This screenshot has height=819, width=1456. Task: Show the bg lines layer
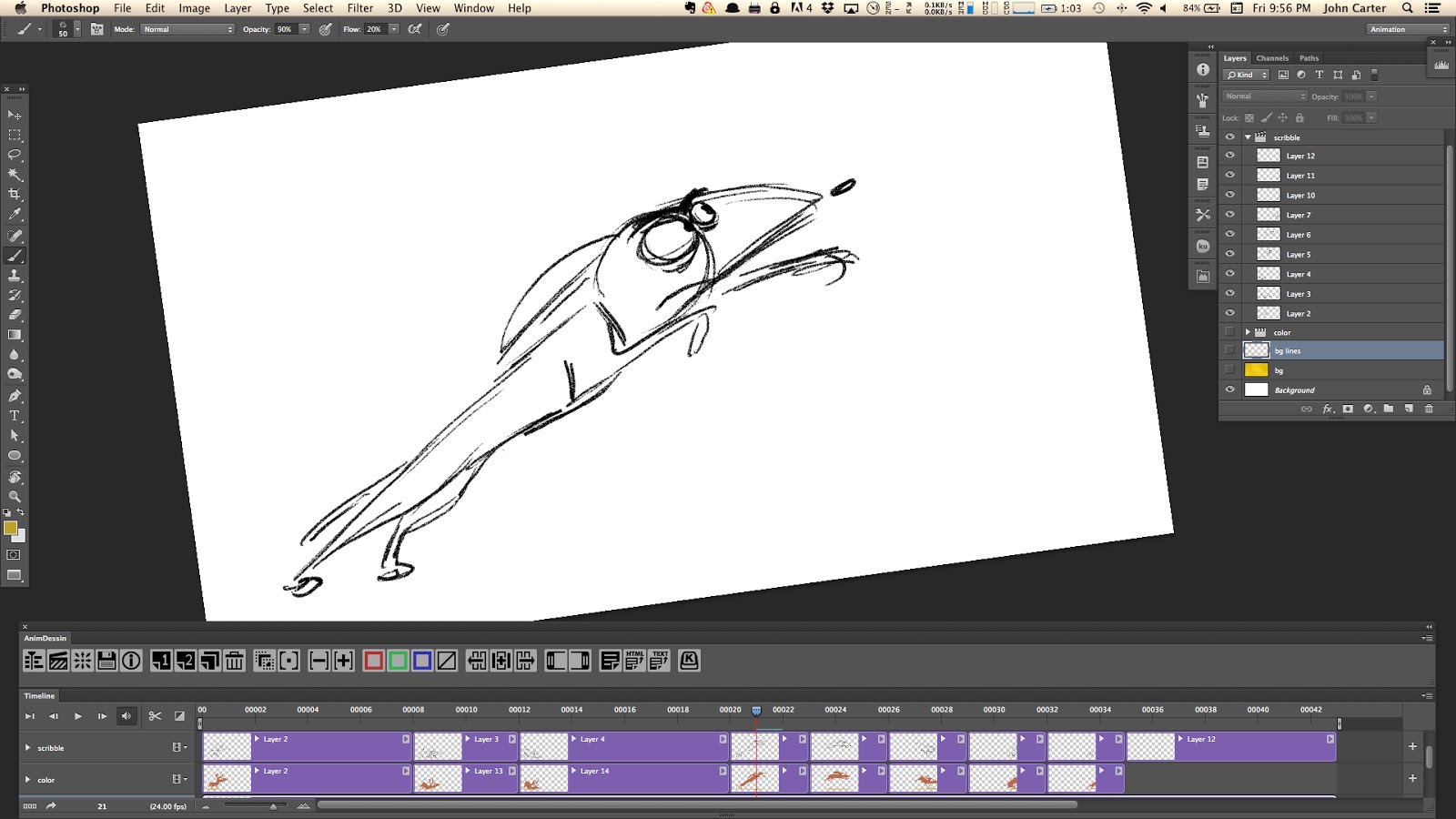pos(1230,350)
